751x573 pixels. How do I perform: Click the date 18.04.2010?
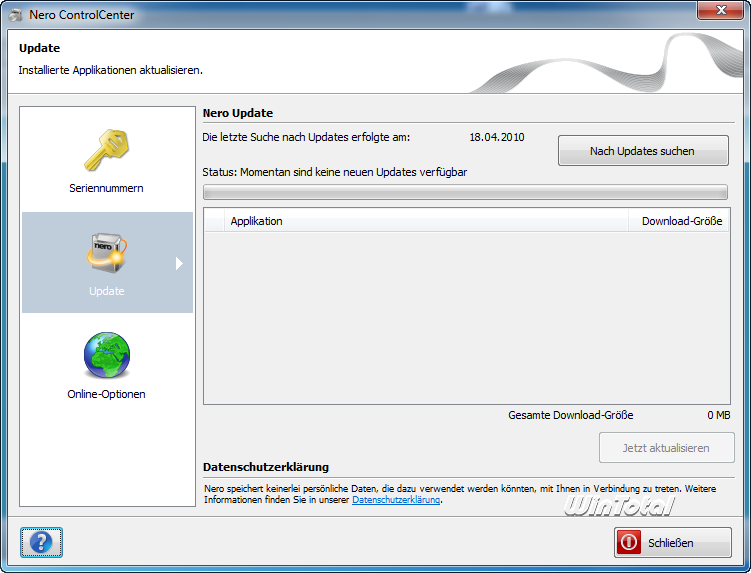497,137
